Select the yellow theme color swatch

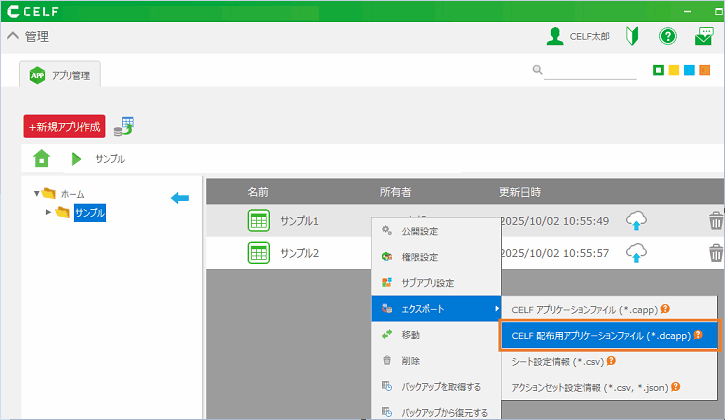pos(674,70)
